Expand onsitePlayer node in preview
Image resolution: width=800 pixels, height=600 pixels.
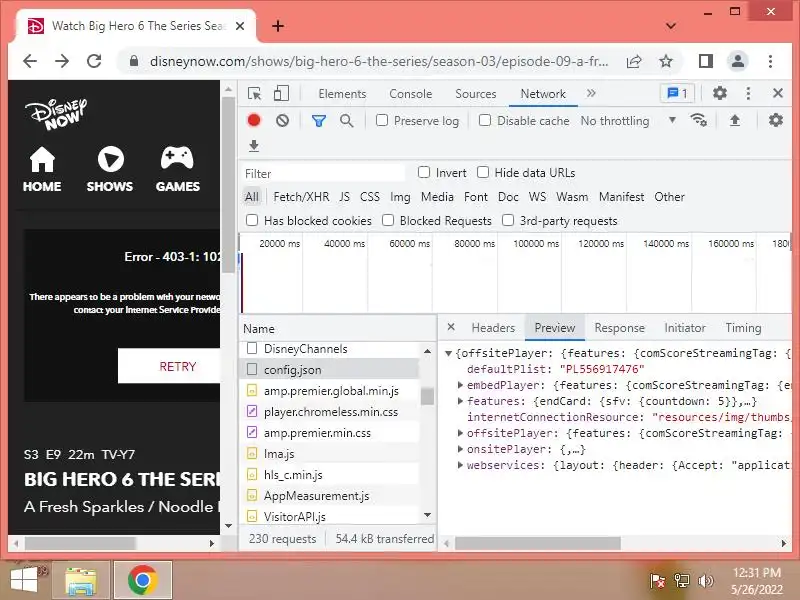[x=460, y=449]
